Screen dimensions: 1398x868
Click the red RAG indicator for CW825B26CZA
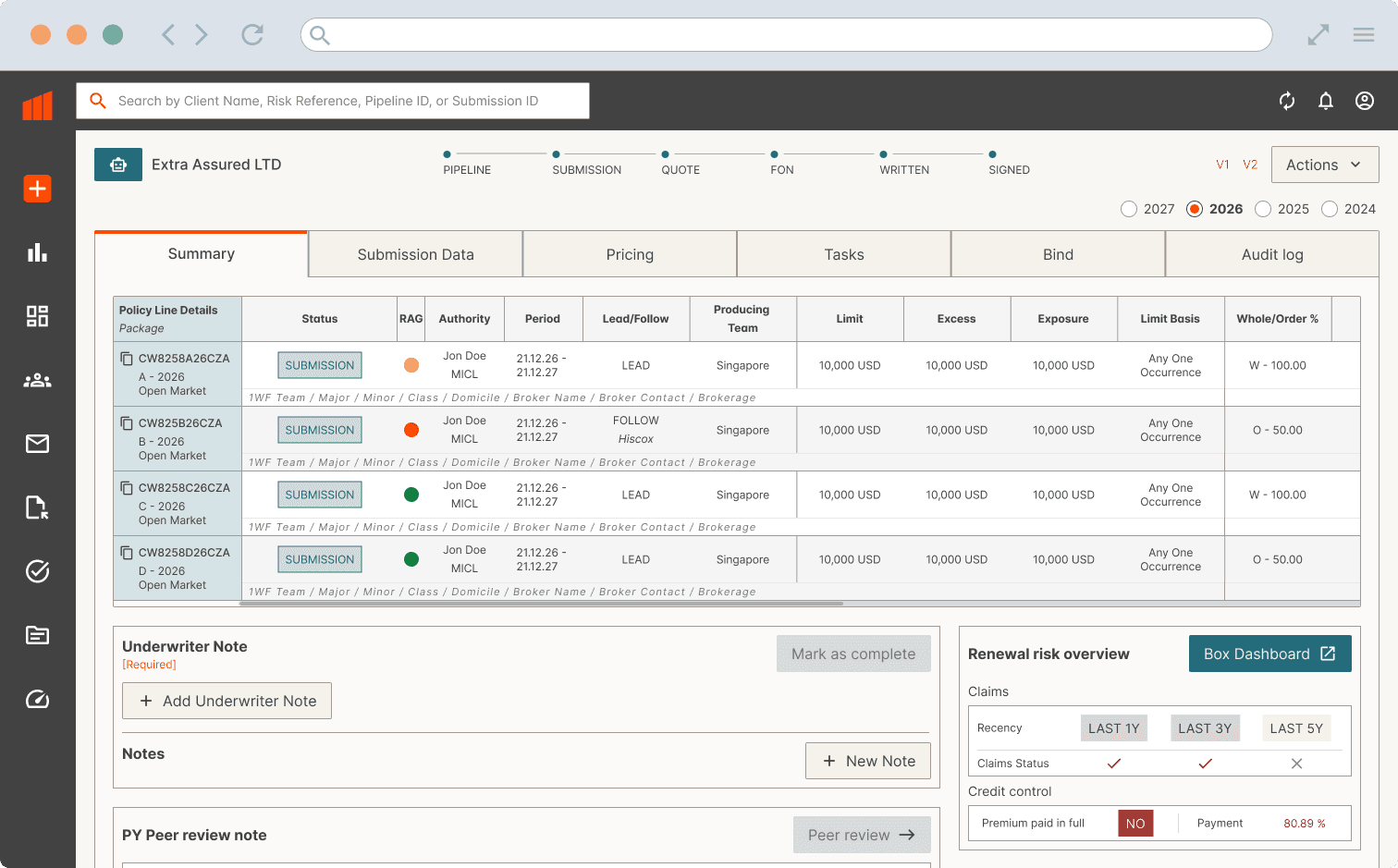tap(411, 430)
